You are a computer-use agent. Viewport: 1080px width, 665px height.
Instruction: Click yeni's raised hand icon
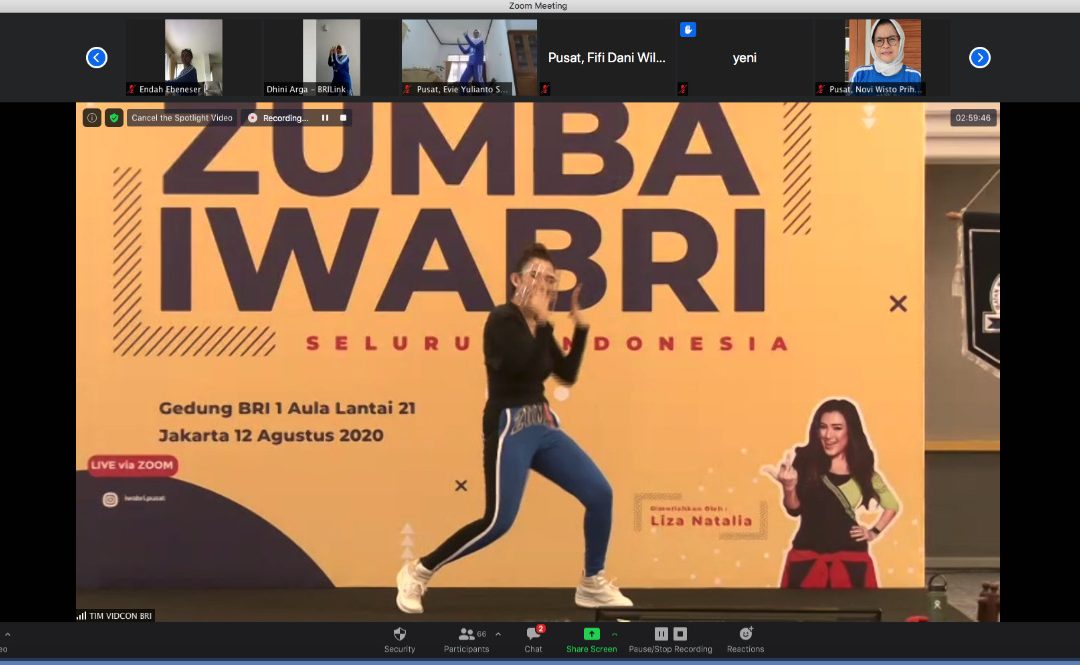[688, 30]
